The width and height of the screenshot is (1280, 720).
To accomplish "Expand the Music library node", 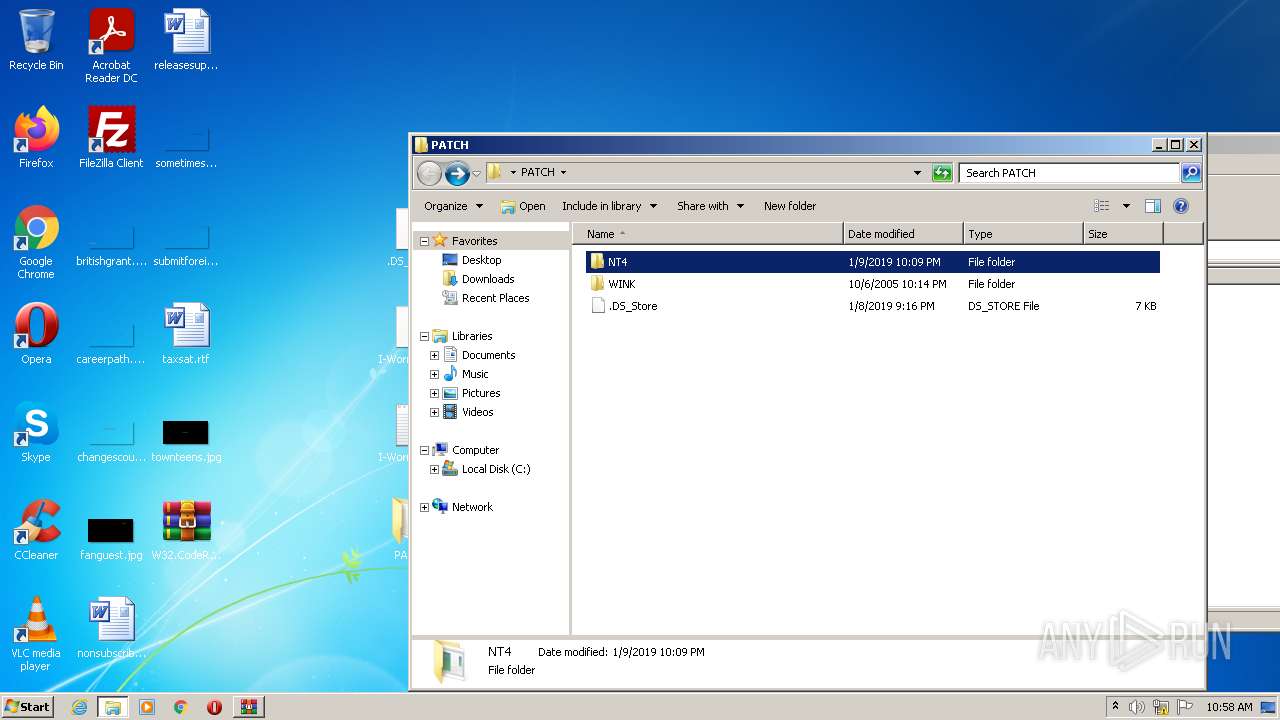I will click(x=434, y=374).
